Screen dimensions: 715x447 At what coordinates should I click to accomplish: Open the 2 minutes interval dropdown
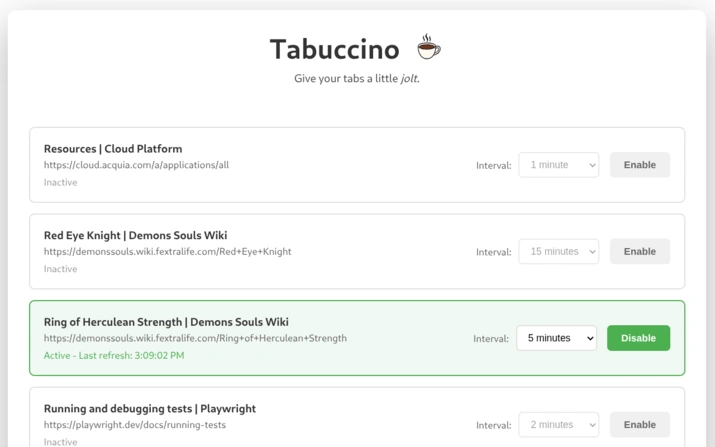[558, 425]
